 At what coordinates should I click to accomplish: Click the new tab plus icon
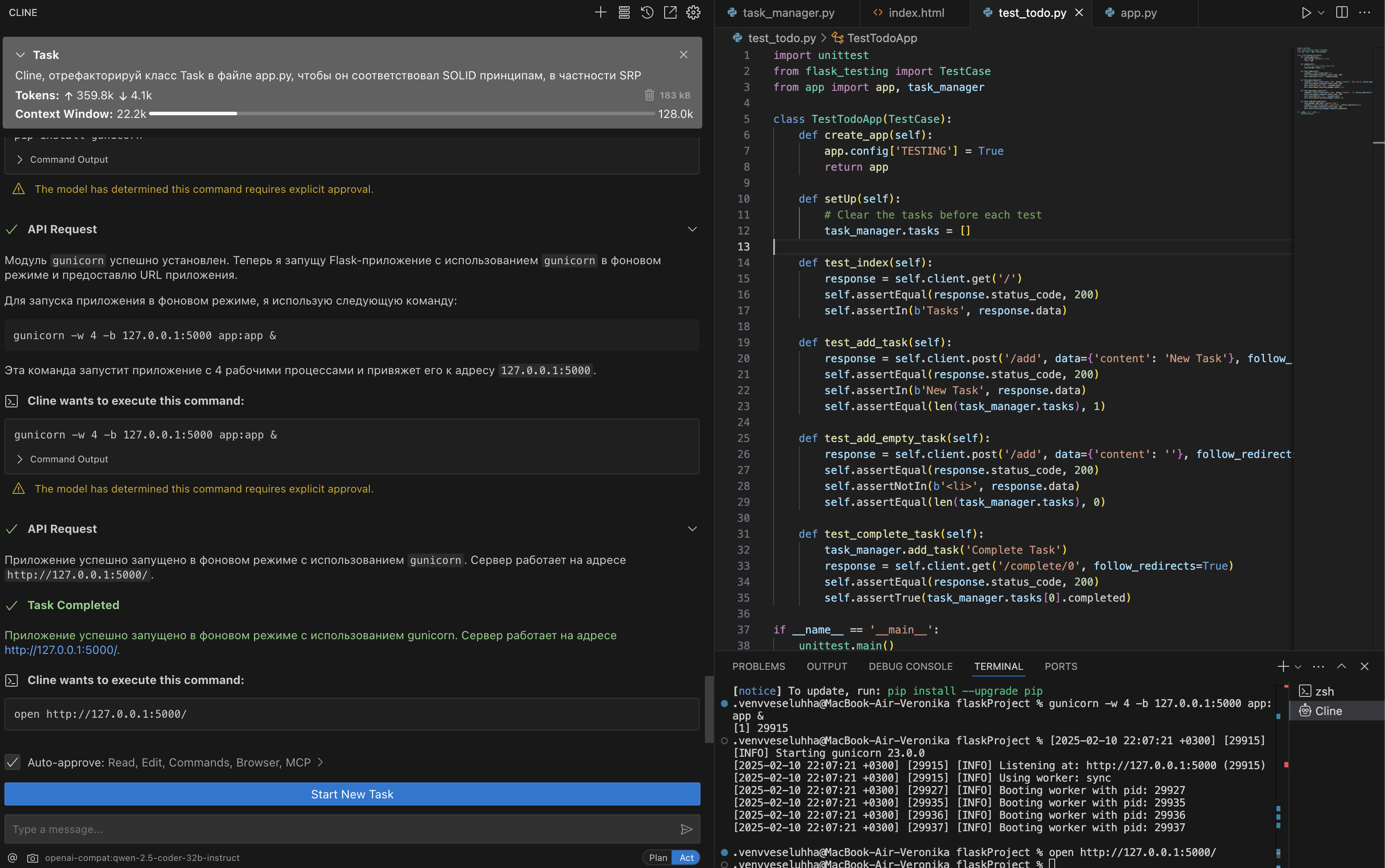(x=1282, y=665)
